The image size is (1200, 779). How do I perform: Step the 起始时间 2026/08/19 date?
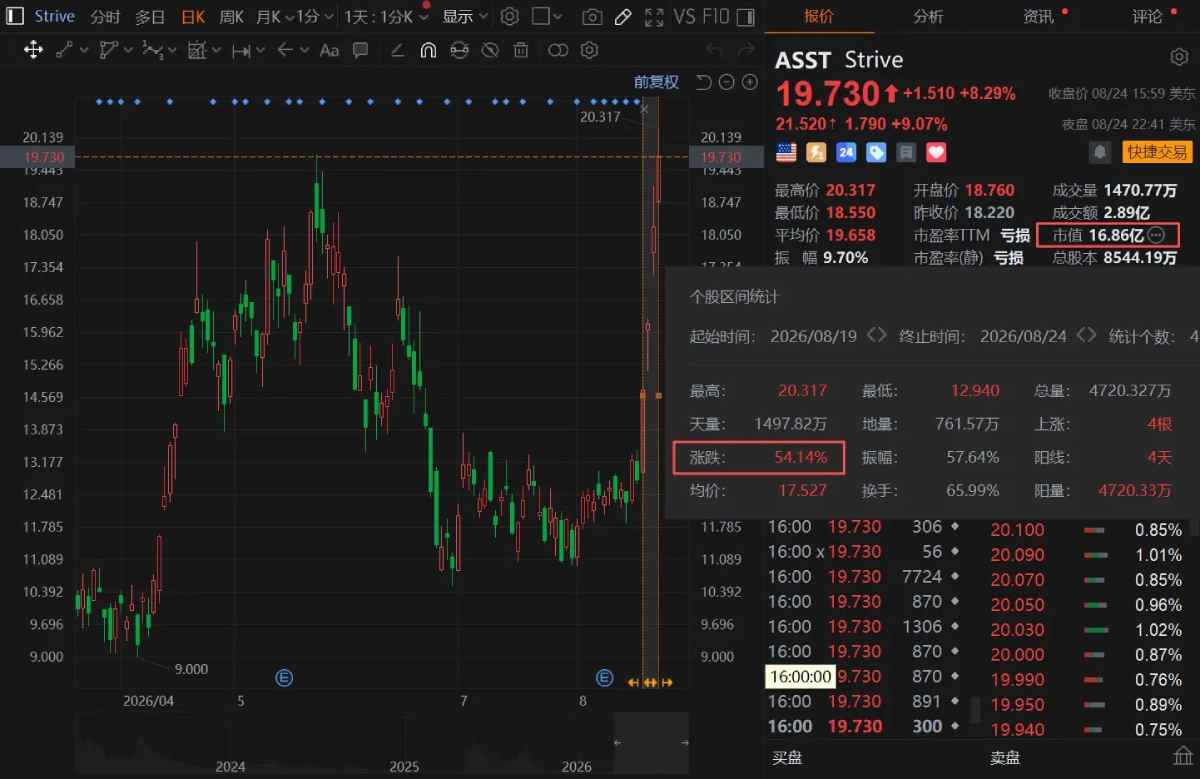pos(876,336)
